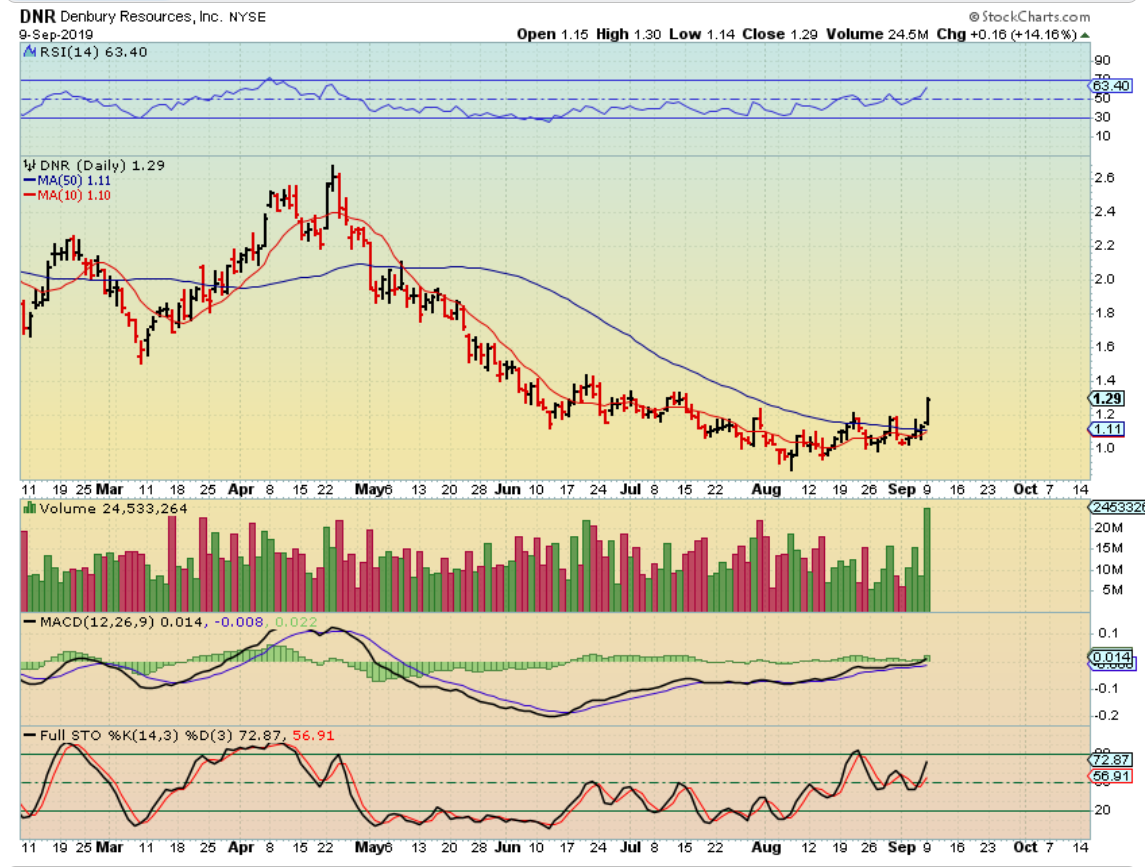Click the Open 1.15 value
Image resolution: width=1147 pixels, height=867 pixels.
point(552,34)
